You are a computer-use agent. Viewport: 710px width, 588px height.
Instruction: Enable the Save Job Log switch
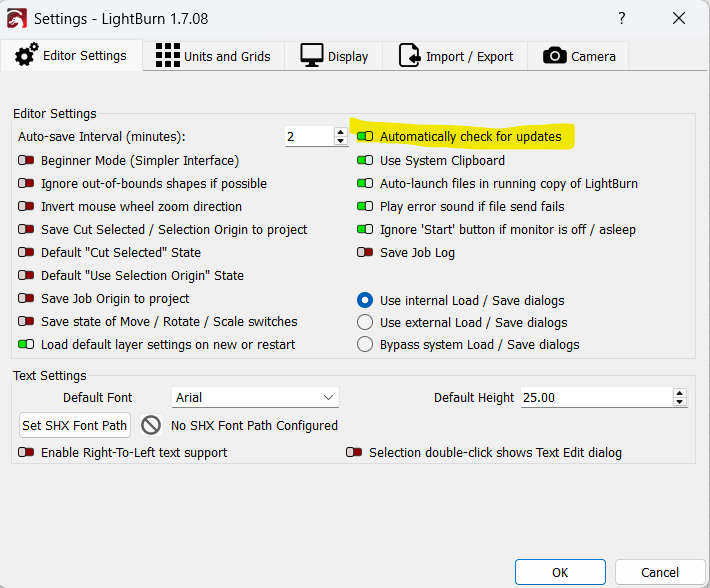point(365,252)
